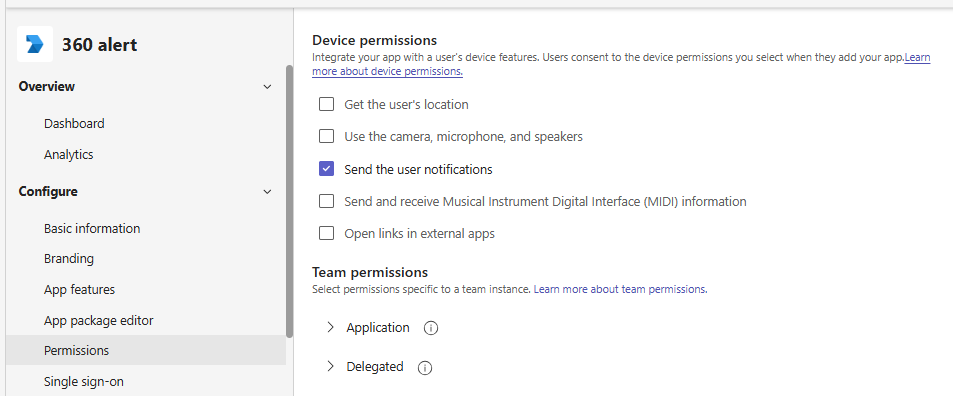Image resolution: width=953 pixels, height=396 pixels.
Task: Check Open links in external apps
Action: point(326,233)
